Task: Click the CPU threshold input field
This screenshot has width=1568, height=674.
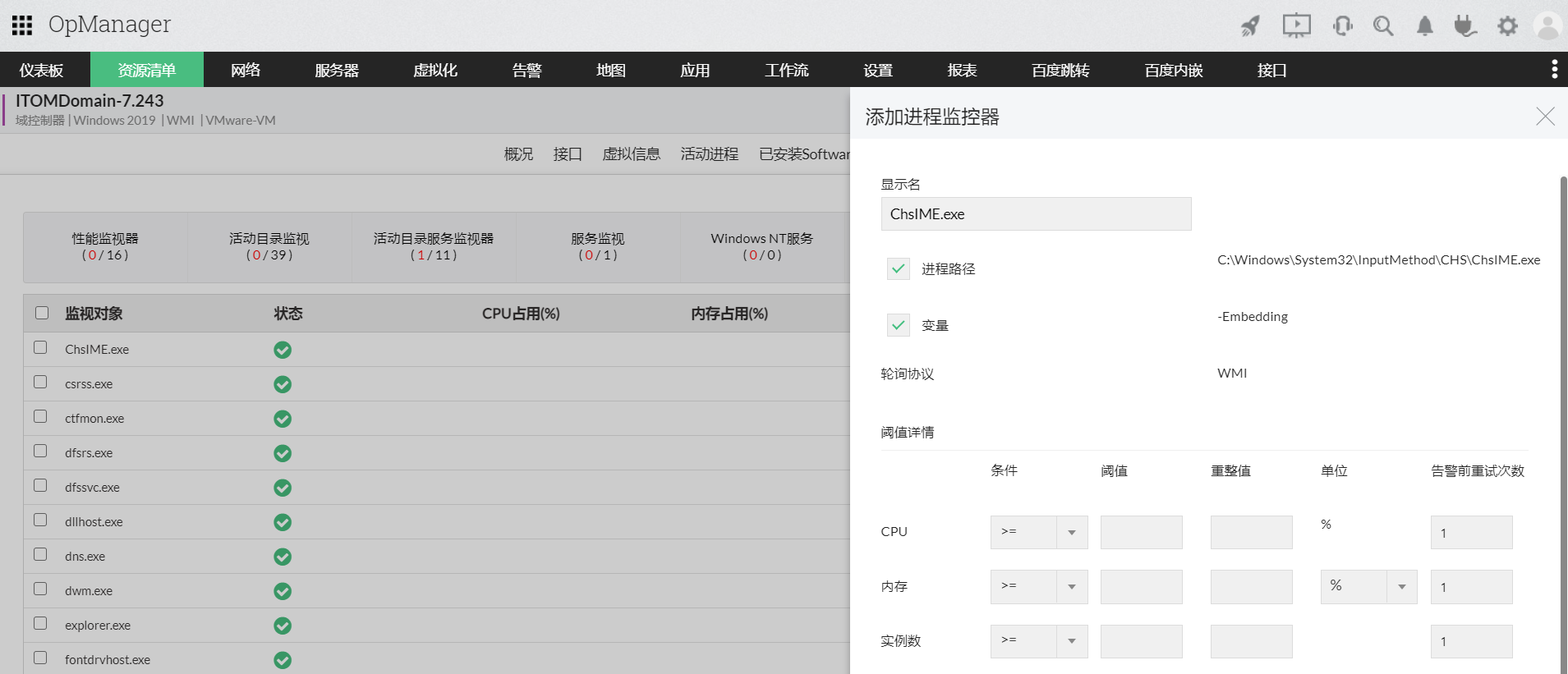Action: point(1141,532)
